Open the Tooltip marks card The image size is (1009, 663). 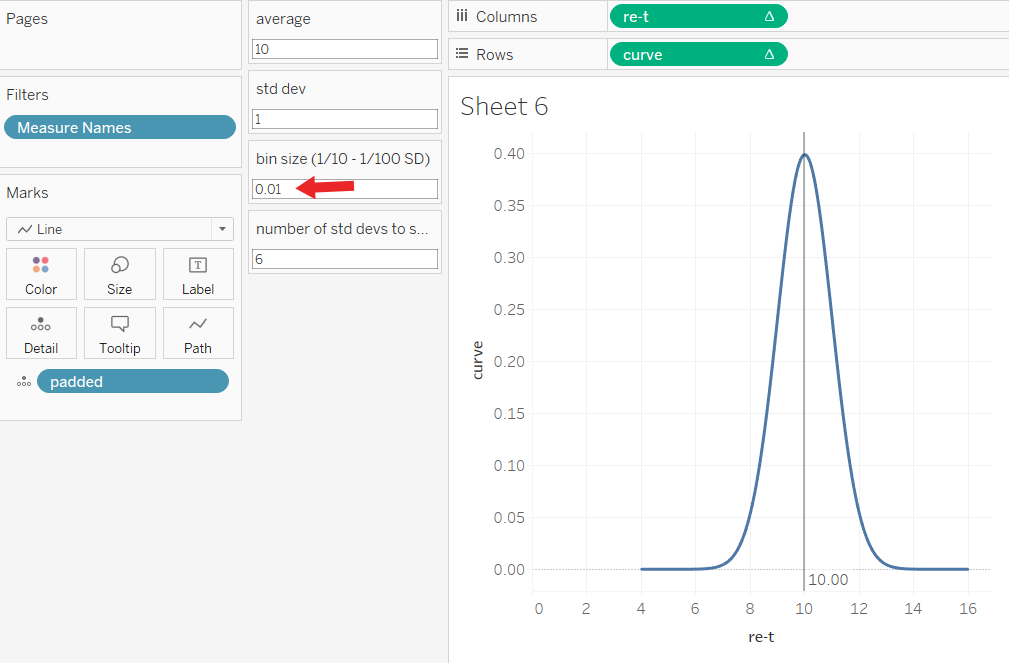point(120,333)
